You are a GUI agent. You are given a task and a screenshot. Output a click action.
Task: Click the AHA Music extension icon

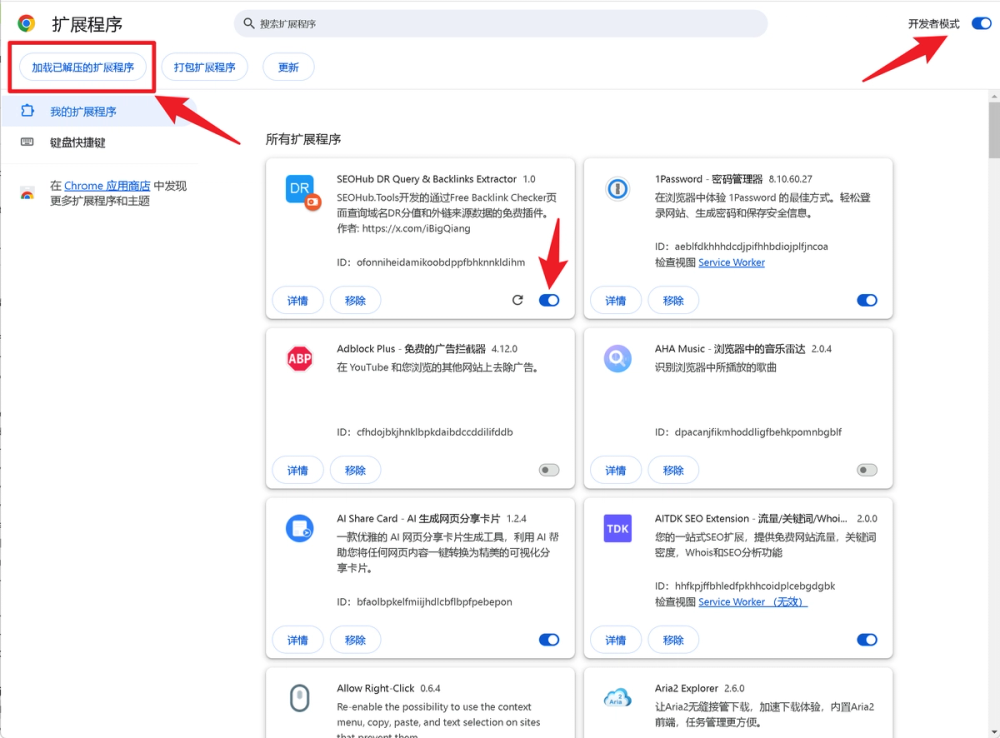click(x=617, y=358)
